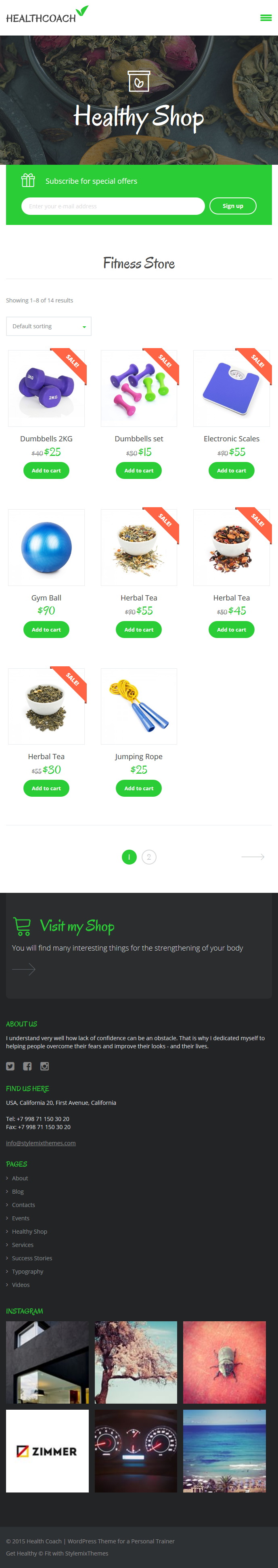Open the Healthy Shop footer page link
The width and height of the screenshot is (278, 1568).
click(29, 1231)
